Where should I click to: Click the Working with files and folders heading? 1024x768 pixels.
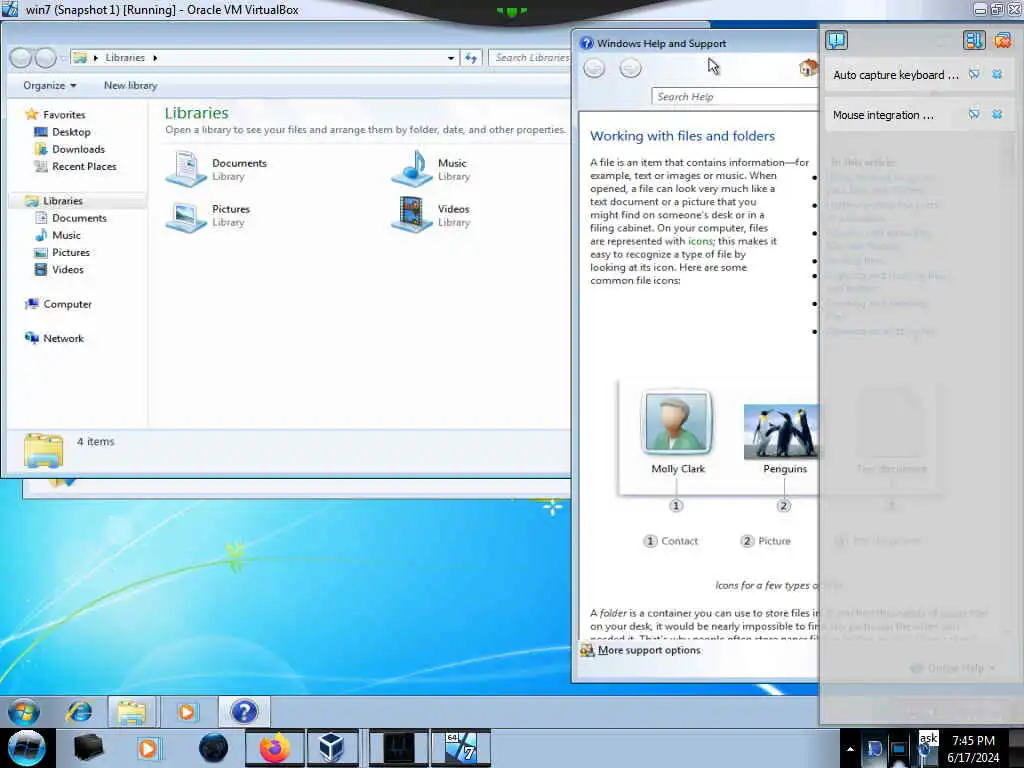682,136
